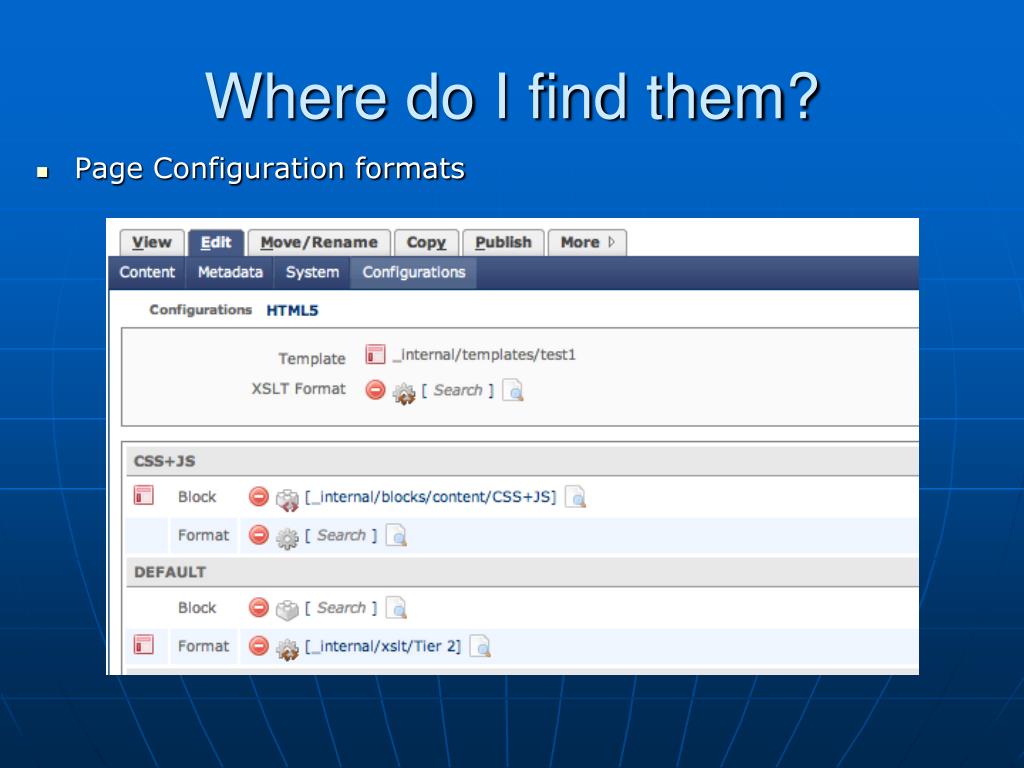Remove the XSLT Format selection

click(x=375, y=390)
